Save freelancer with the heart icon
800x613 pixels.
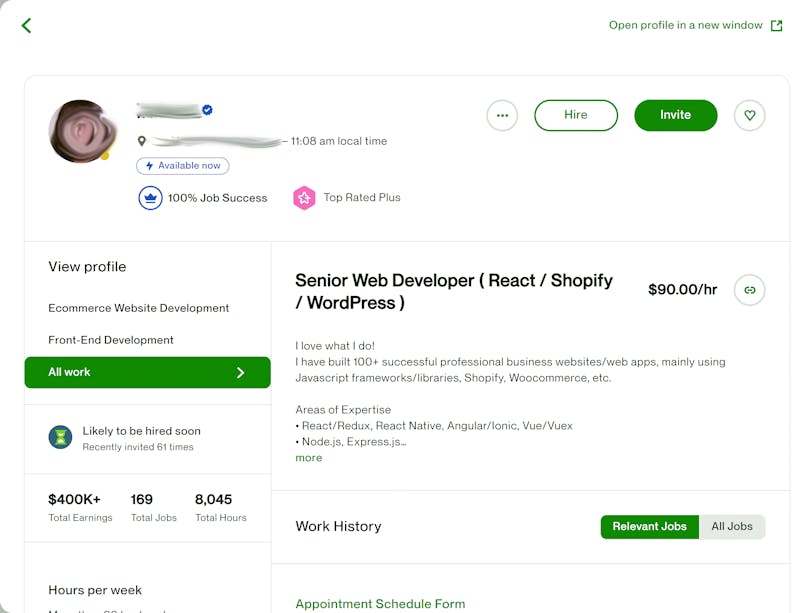pyautogui.click(x=750, y=115)
